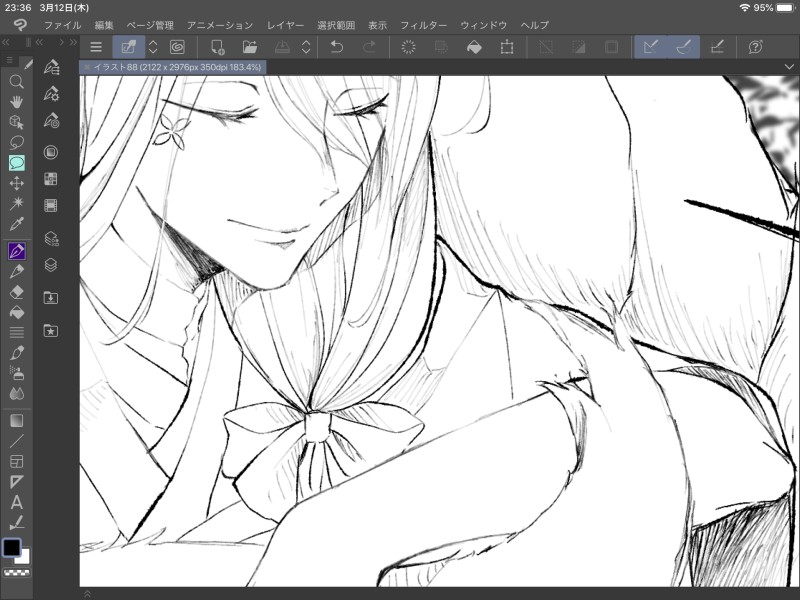Select the Auto Select magic wand tool
This screenshot has height=600, width=800.
coord(16,203)
